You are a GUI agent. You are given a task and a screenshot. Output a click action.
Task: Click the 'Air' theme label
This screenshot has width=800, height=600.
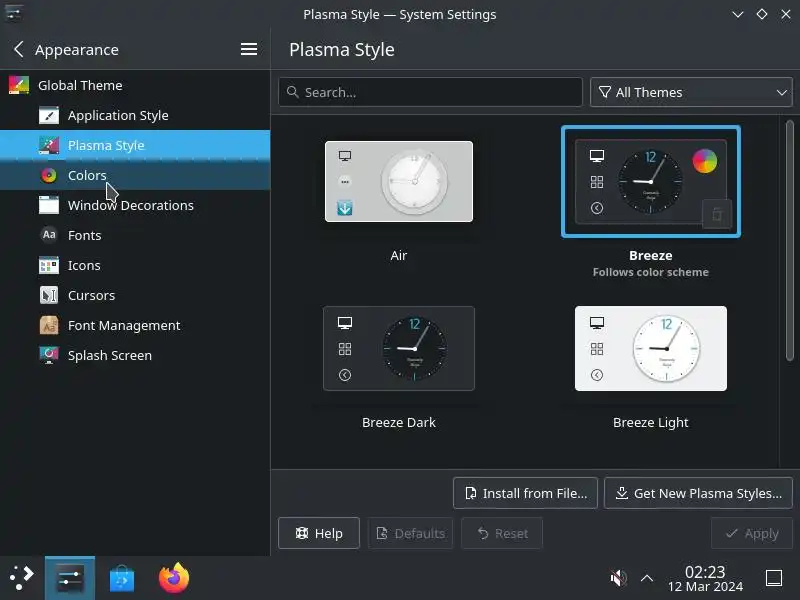398,255
